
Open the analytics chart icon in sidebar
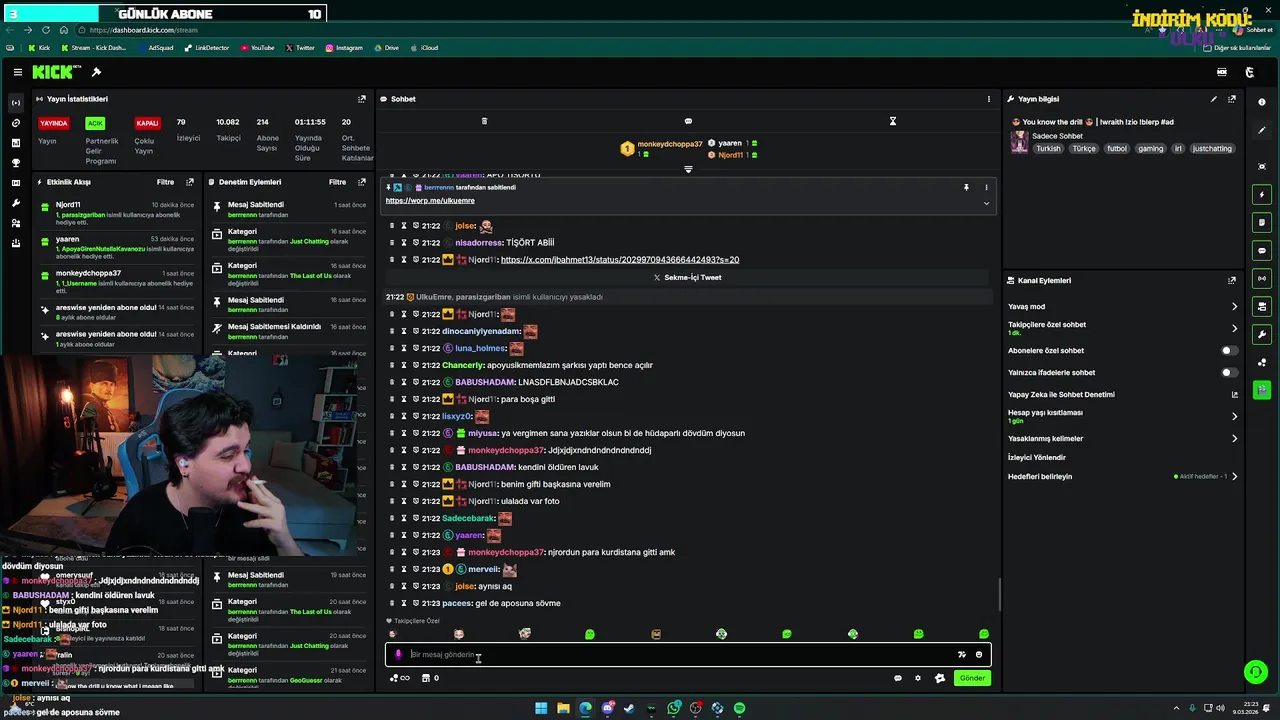16,143
